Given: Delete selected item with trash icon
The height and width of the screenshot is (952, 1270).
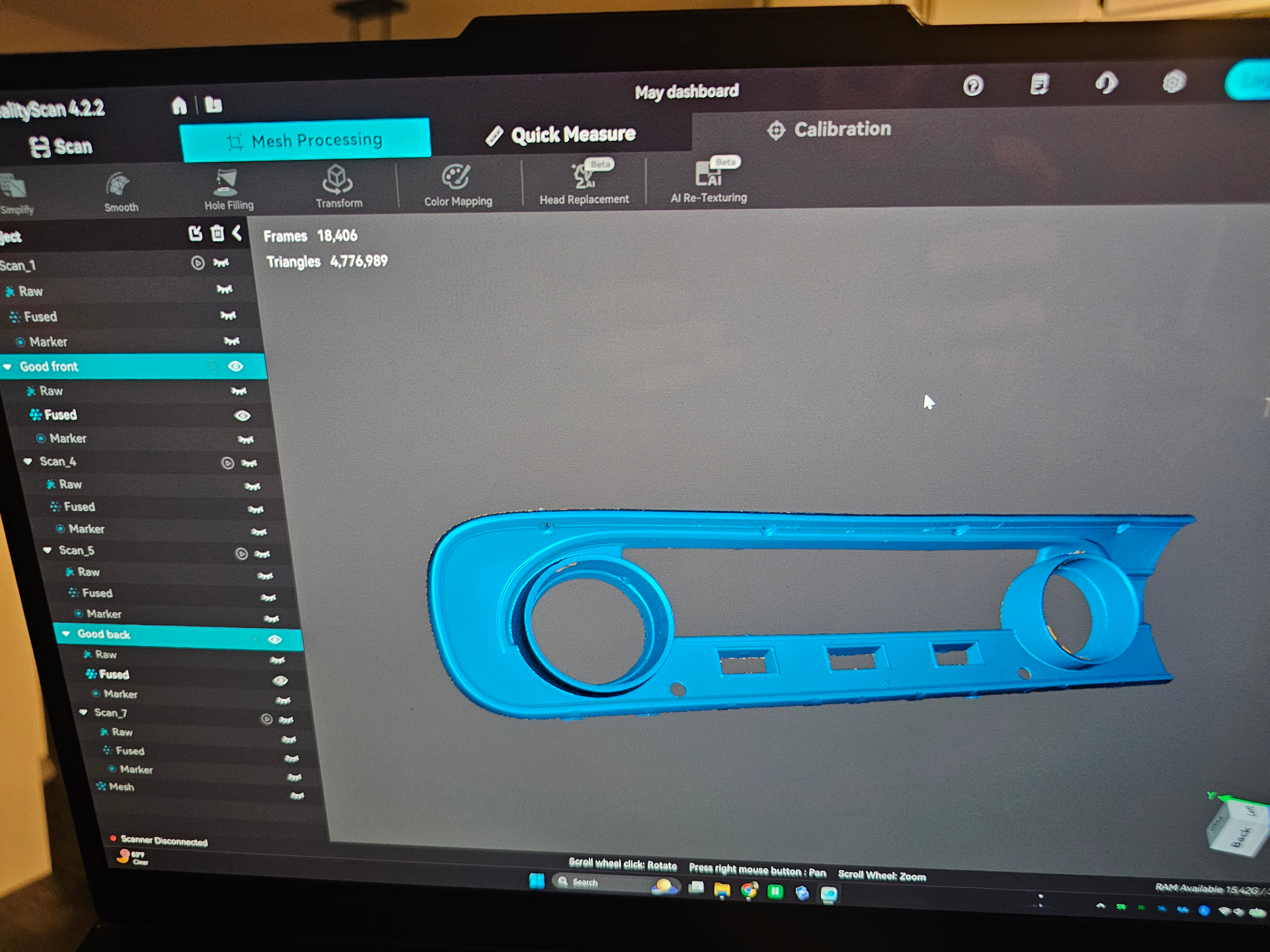Looking at the screenshot, I should click(x=217, y=233).
